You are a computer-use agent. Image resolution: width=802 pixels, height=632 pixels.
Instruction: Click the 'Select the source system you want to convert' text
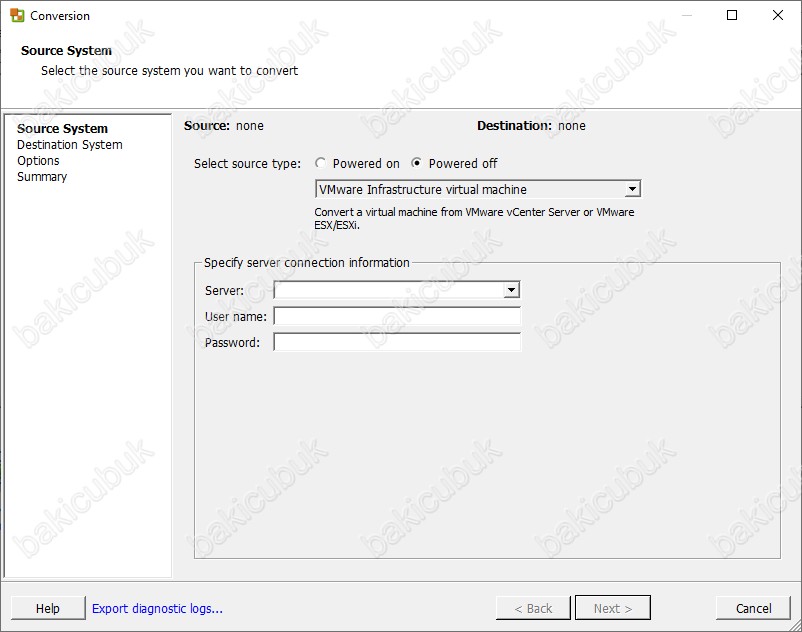[x=169, y=71]
